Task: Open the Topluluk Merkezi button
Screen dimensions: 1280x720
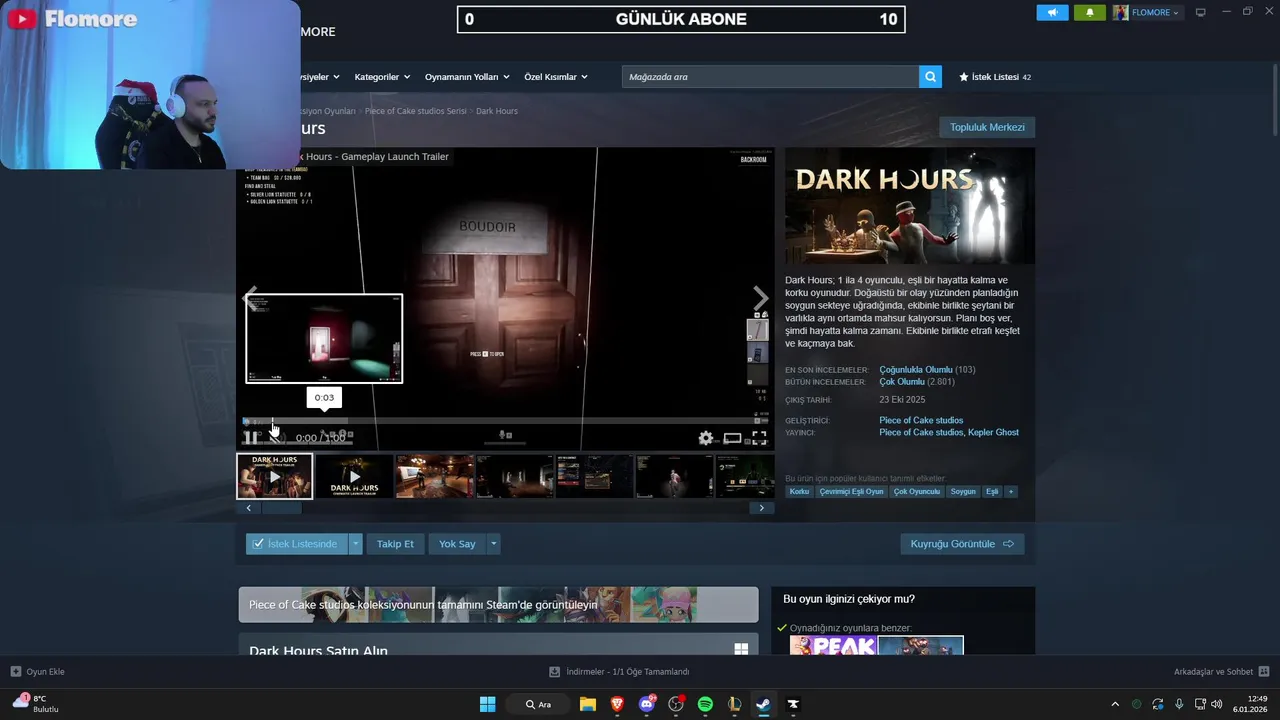Action: click(987, 127)
